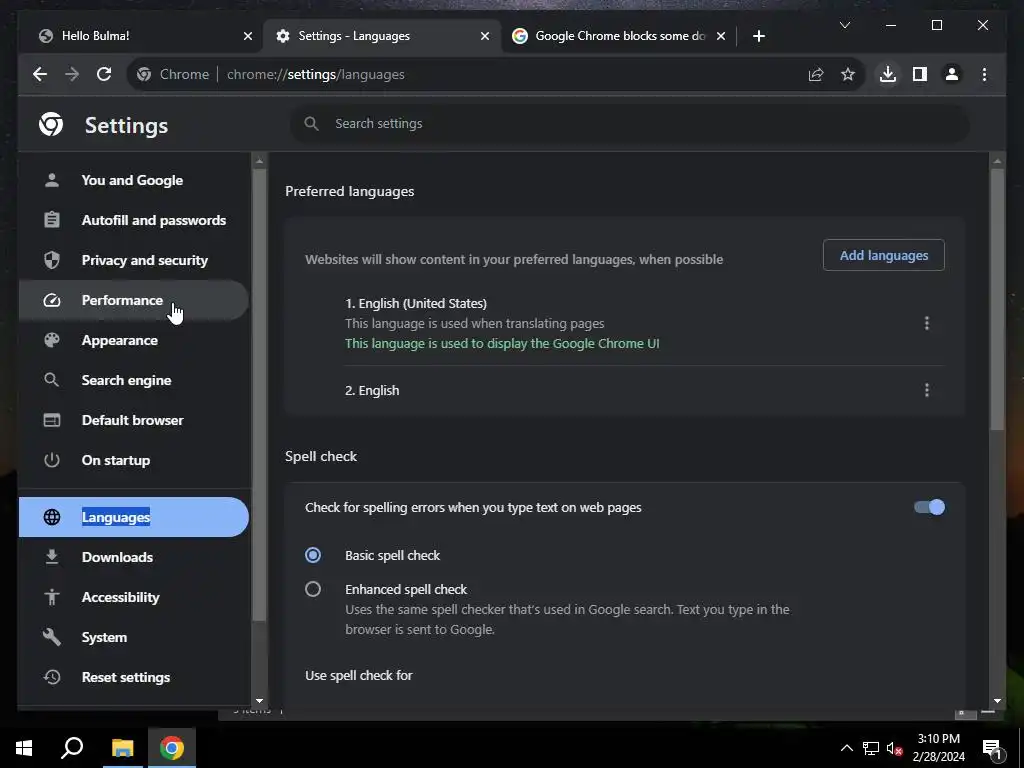Click the Autofill clipboard icon
The width and height of the screenshot is (1024, 768).
click(52, 220)
